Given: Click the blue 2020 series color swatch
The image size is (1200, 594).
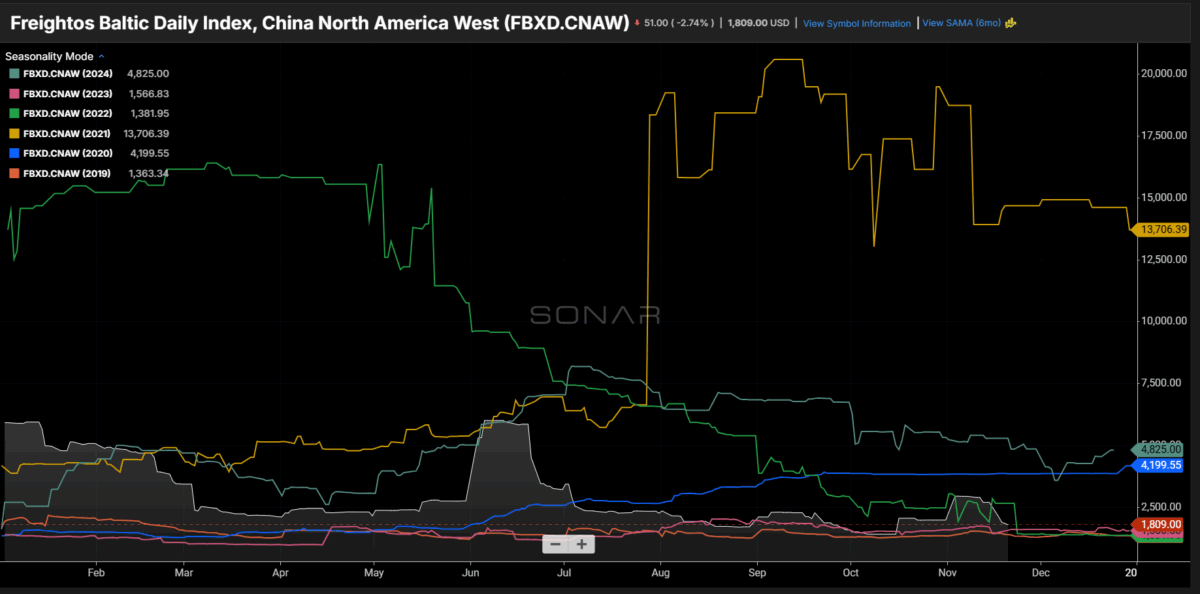Looking at the screenshot, I should pos(12,153).
